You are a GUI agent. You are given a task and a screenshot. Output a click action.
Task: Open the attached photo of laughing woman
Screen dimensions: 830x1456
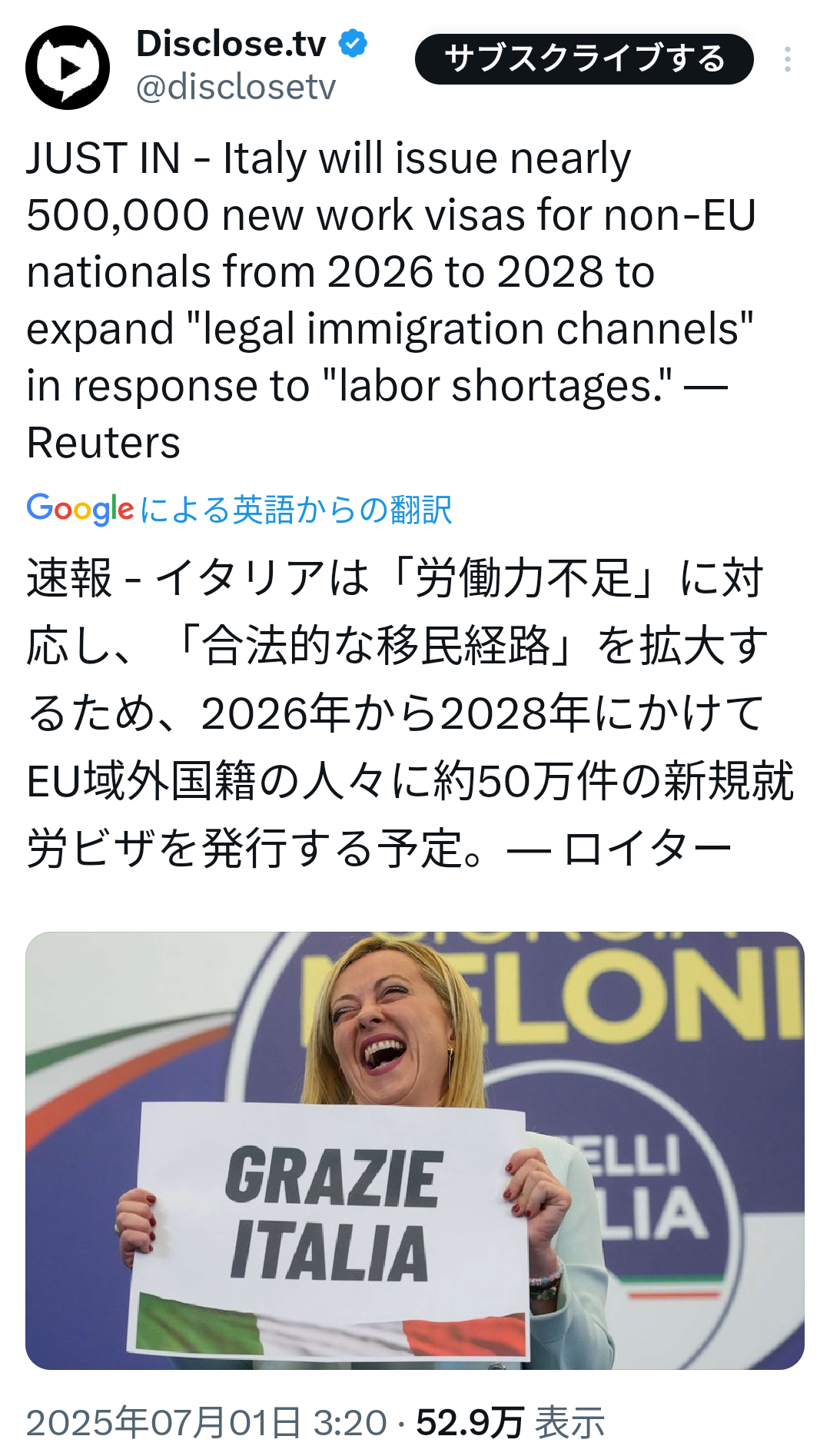(x=415, y=1151)
